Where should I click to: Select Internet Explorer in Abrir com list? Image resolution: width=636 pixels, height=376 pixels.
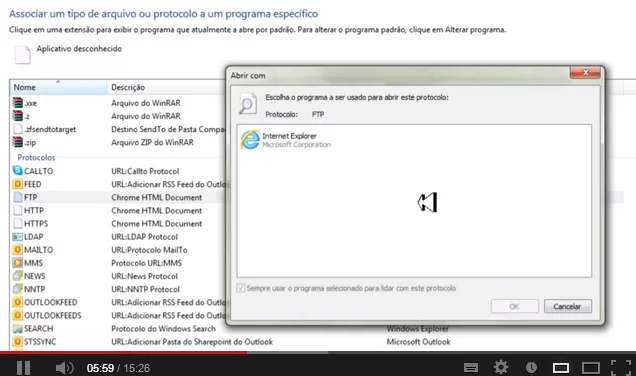coord(285,140)
